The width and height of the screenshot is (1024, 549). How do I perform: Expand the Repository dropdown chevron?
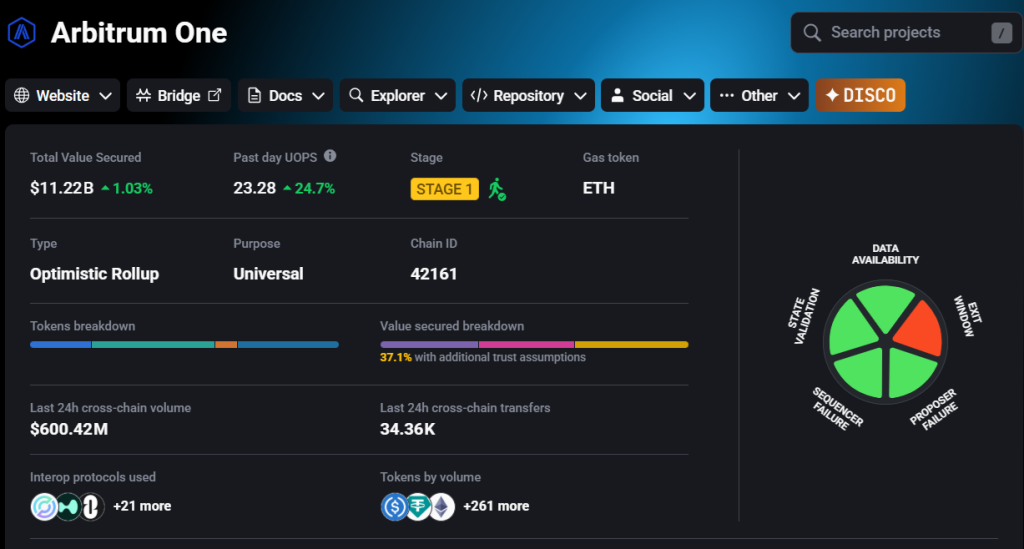pos(580,96)
